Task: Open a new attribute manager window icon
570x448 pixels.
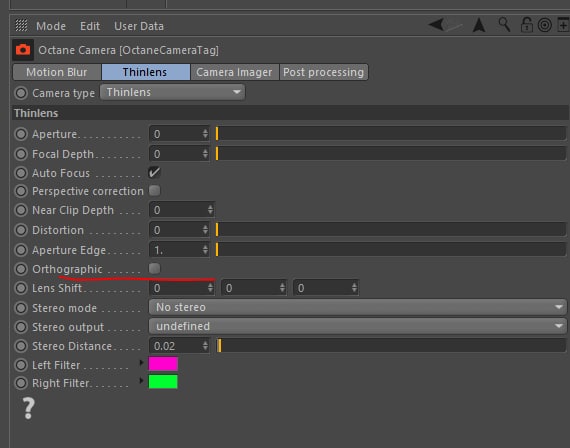Action: pos(563,25)
